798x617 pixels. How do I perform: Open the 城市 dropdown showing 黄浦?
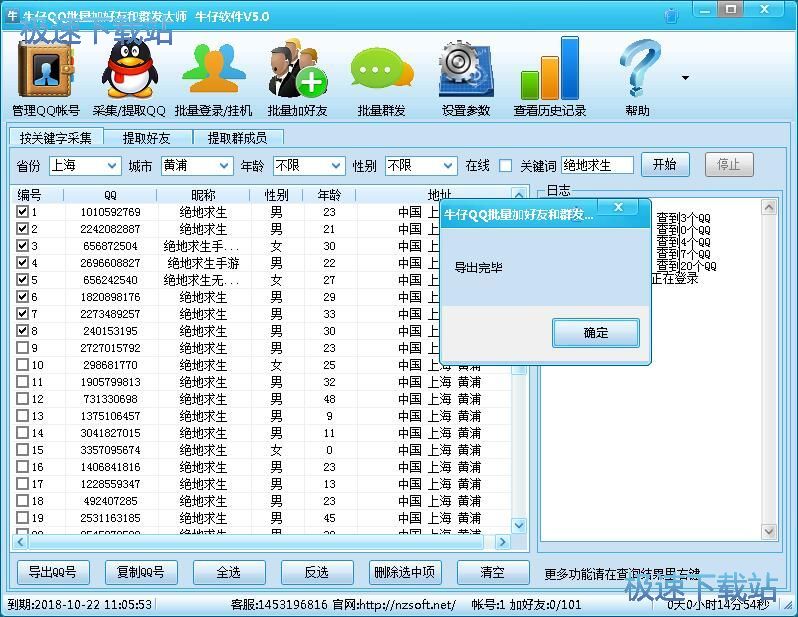197,165
